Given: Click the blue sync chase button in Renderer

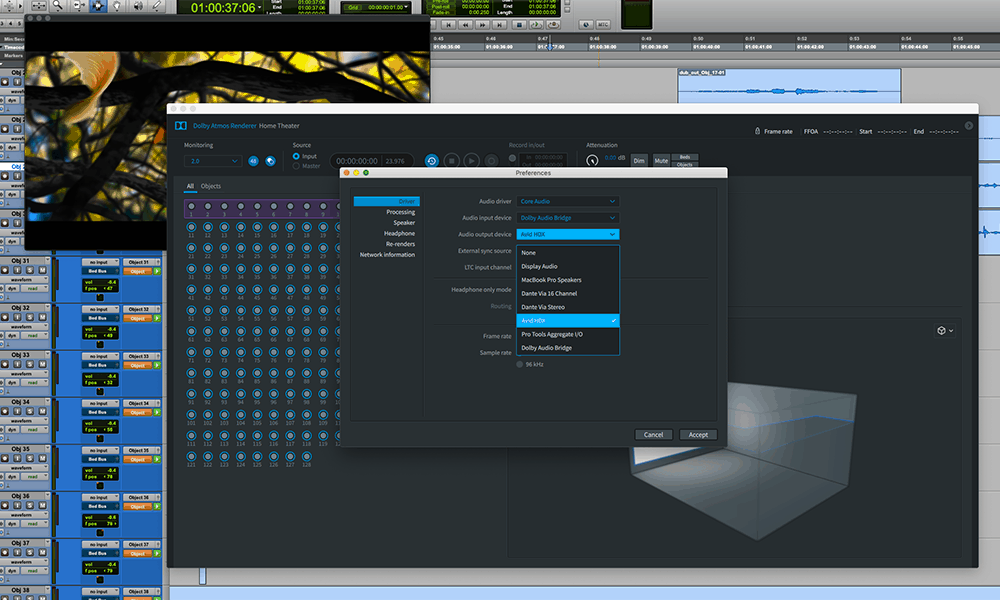Looking at the screenshot, I should [432, 161].
